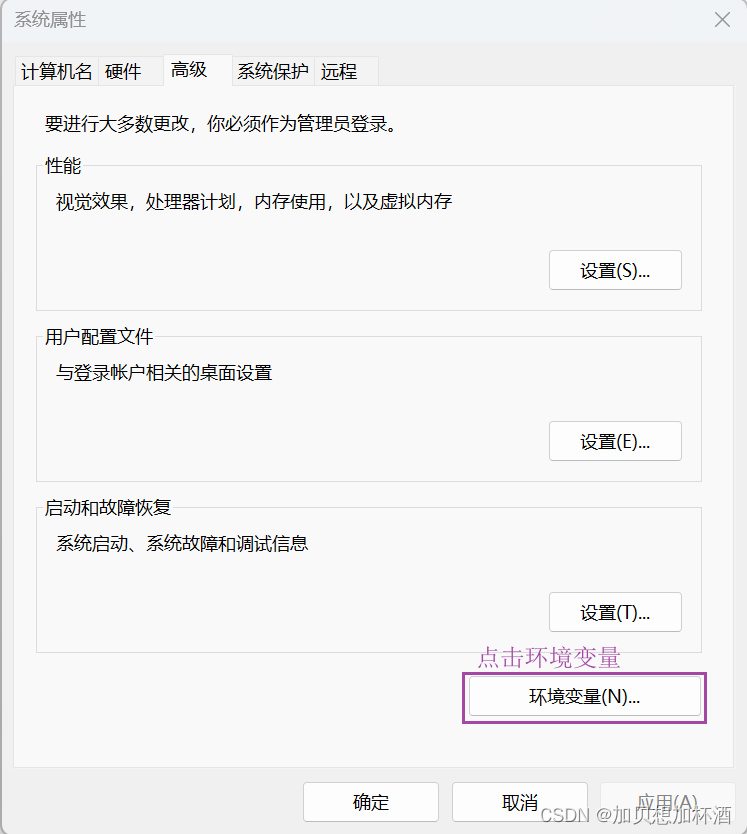Image resolution: width=747 pixels, height=834 pixels.
Task: Click the 视觉效果 description text
Action: pyautogui.click(x=250, y=201)
